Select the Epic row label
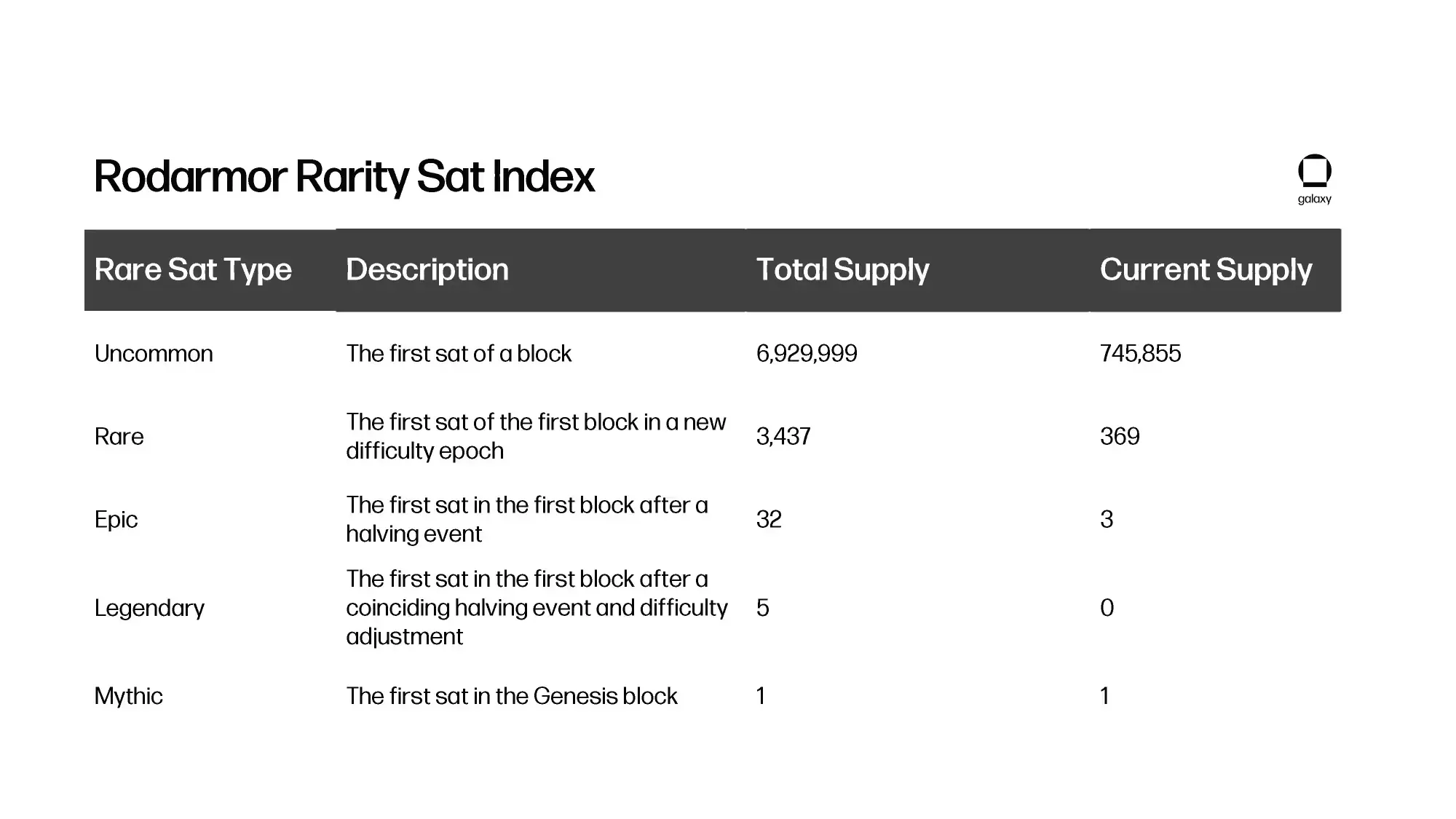Viewport: 1456px width, 819px height. tap(116, 520)
